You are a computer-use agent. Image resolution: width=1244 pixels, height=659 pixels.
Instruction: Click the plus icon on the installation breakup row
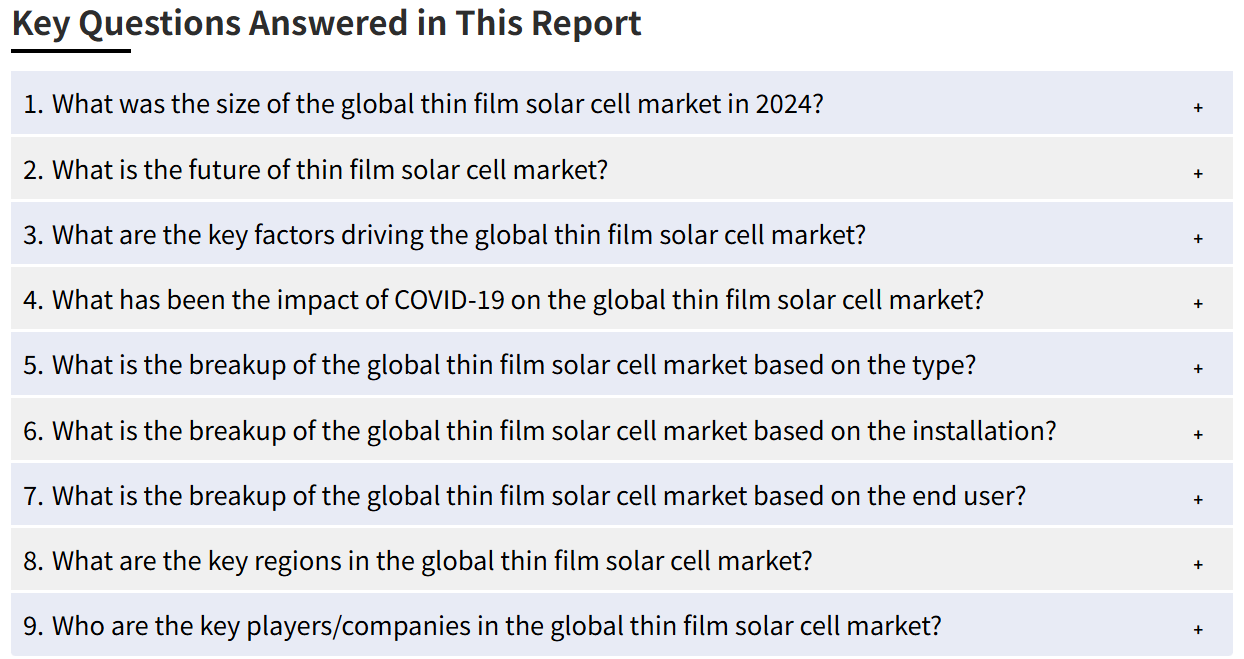point(1197,434)
